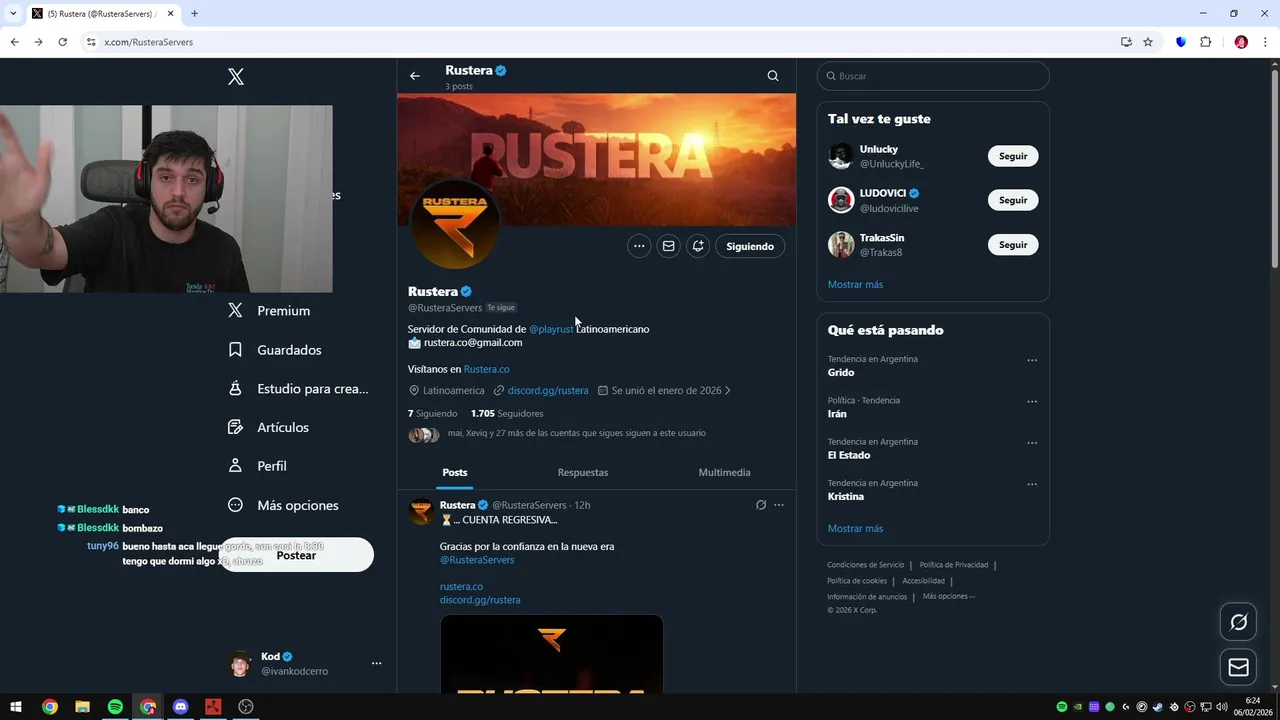
Task: Switch to the Posts tab
Action: (455, 472)
